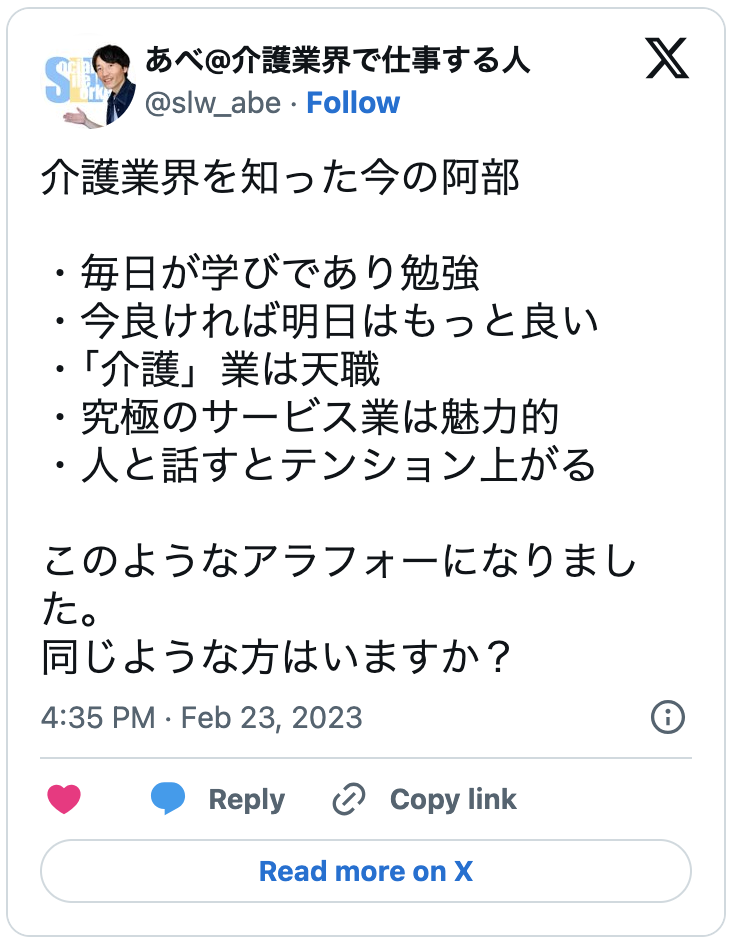
Task: Click the display name あべ@介護業界で仕事する人
Action: (337, 62)
